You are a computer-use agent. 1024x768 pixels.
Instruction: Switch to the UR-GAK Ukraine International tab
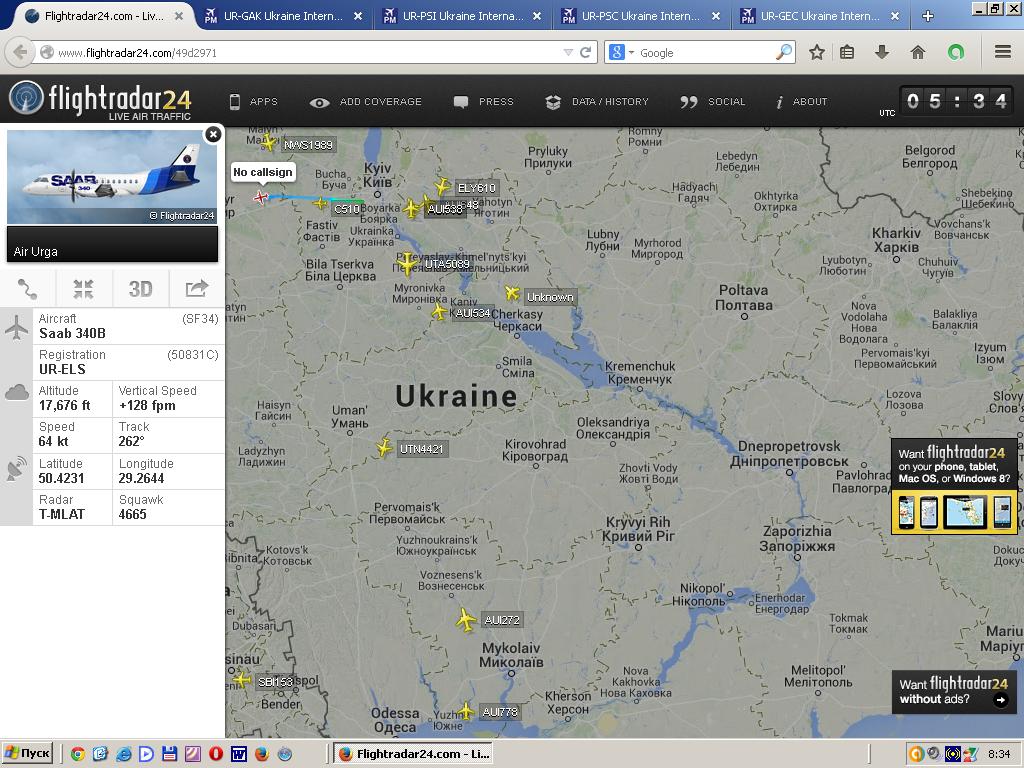(284, 16)
